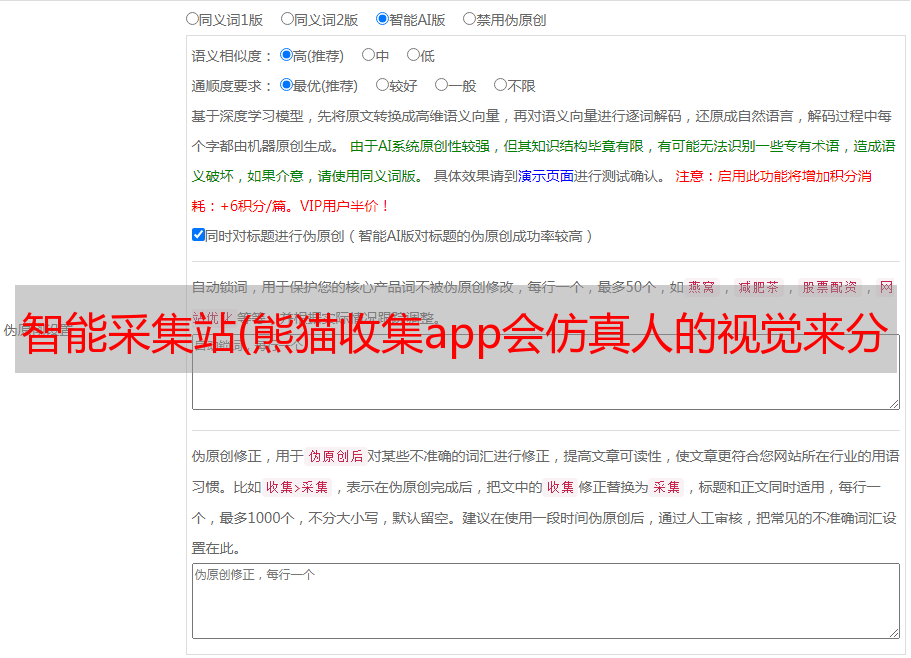911x658 pixels.
Task: Set 通顺度要求 to 较好
Action: tap(382, 85)
